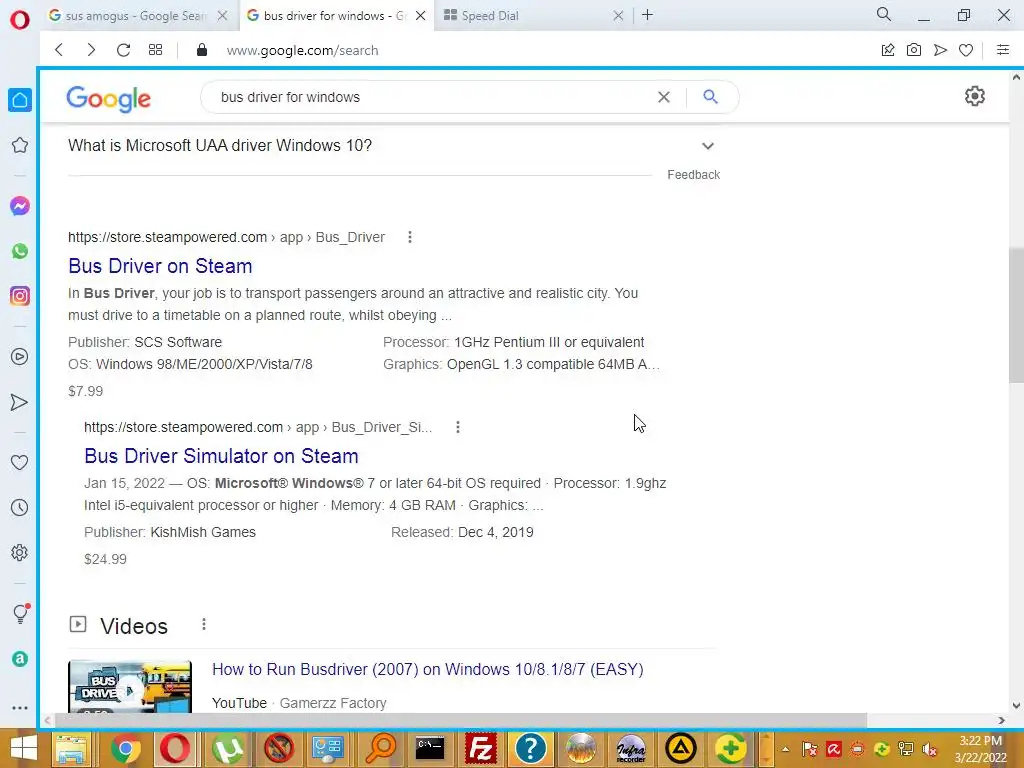Close the Speed Dial tab
Screen dimensions: 1024x768
click(618, 16)
